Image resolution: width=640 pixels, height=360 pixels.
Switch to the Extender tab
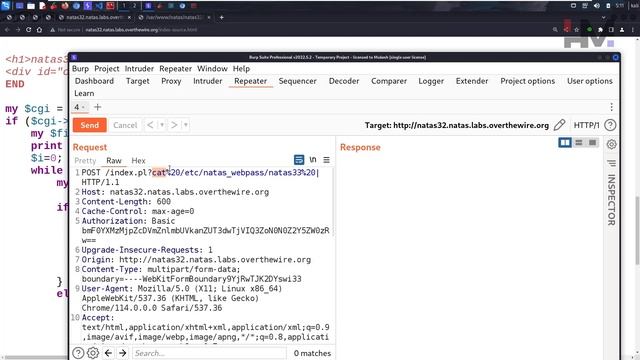(472, 81)
